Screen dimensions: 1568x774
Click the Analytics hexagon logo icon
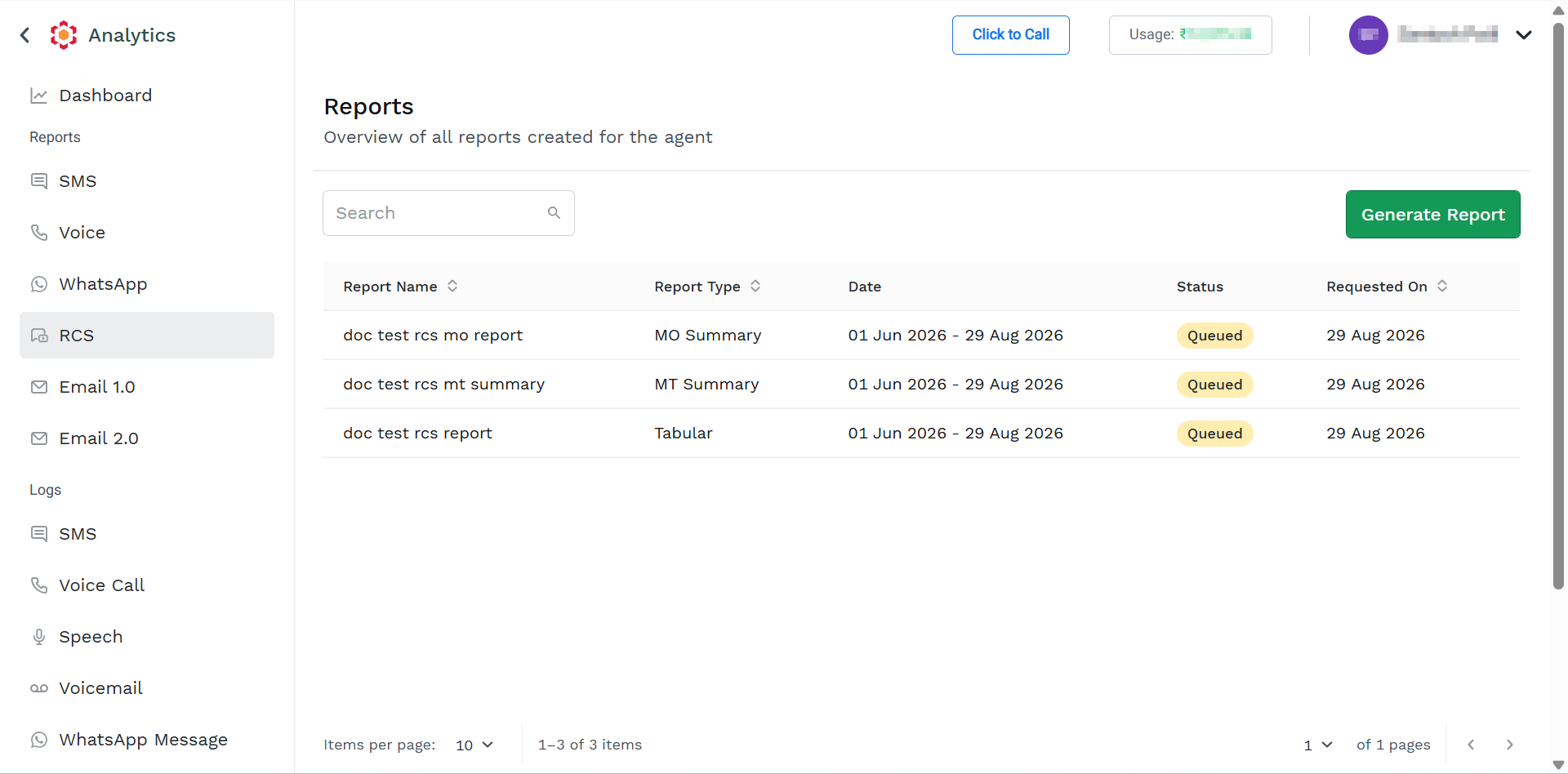coord(64,35)
